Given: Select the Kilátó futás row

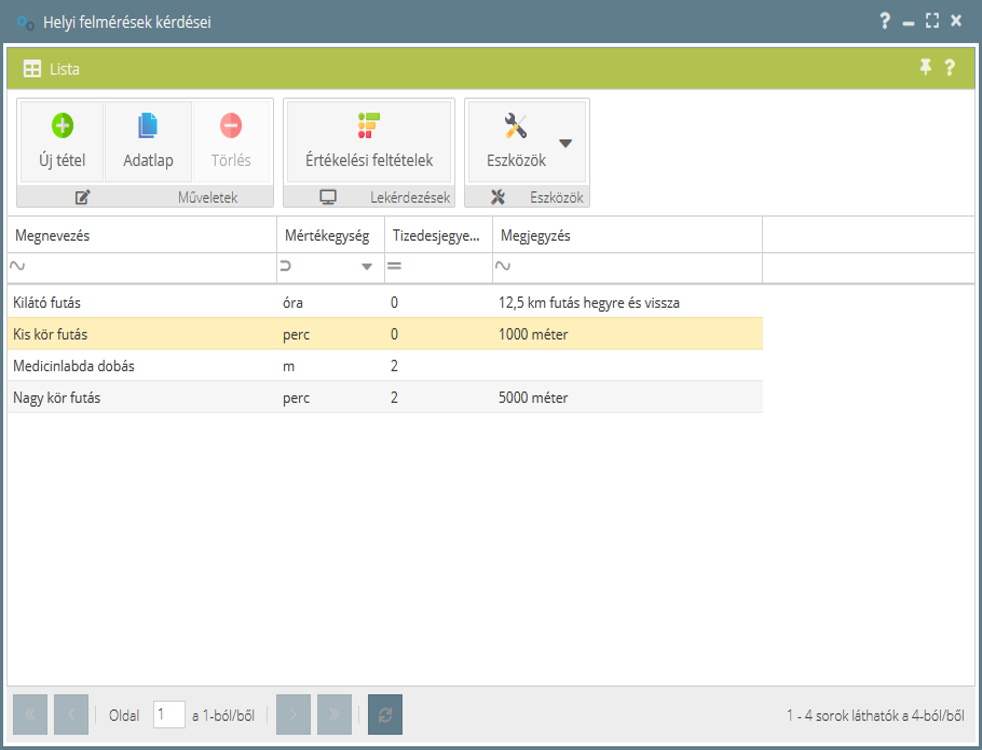Looking at the screenshot, I should point(140,302).
